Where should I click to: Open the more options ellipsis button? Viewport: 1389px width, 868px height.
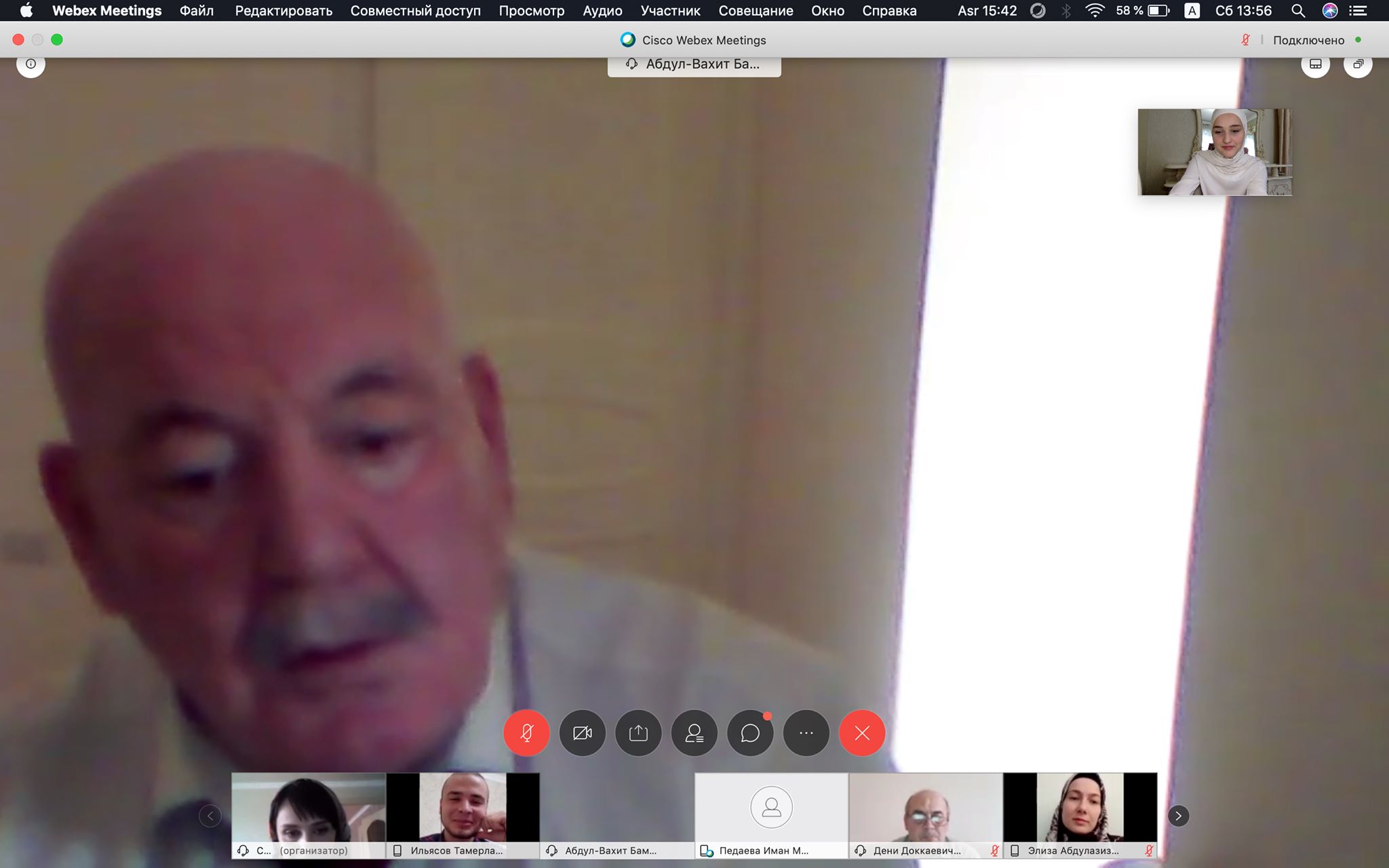[806, 733]
